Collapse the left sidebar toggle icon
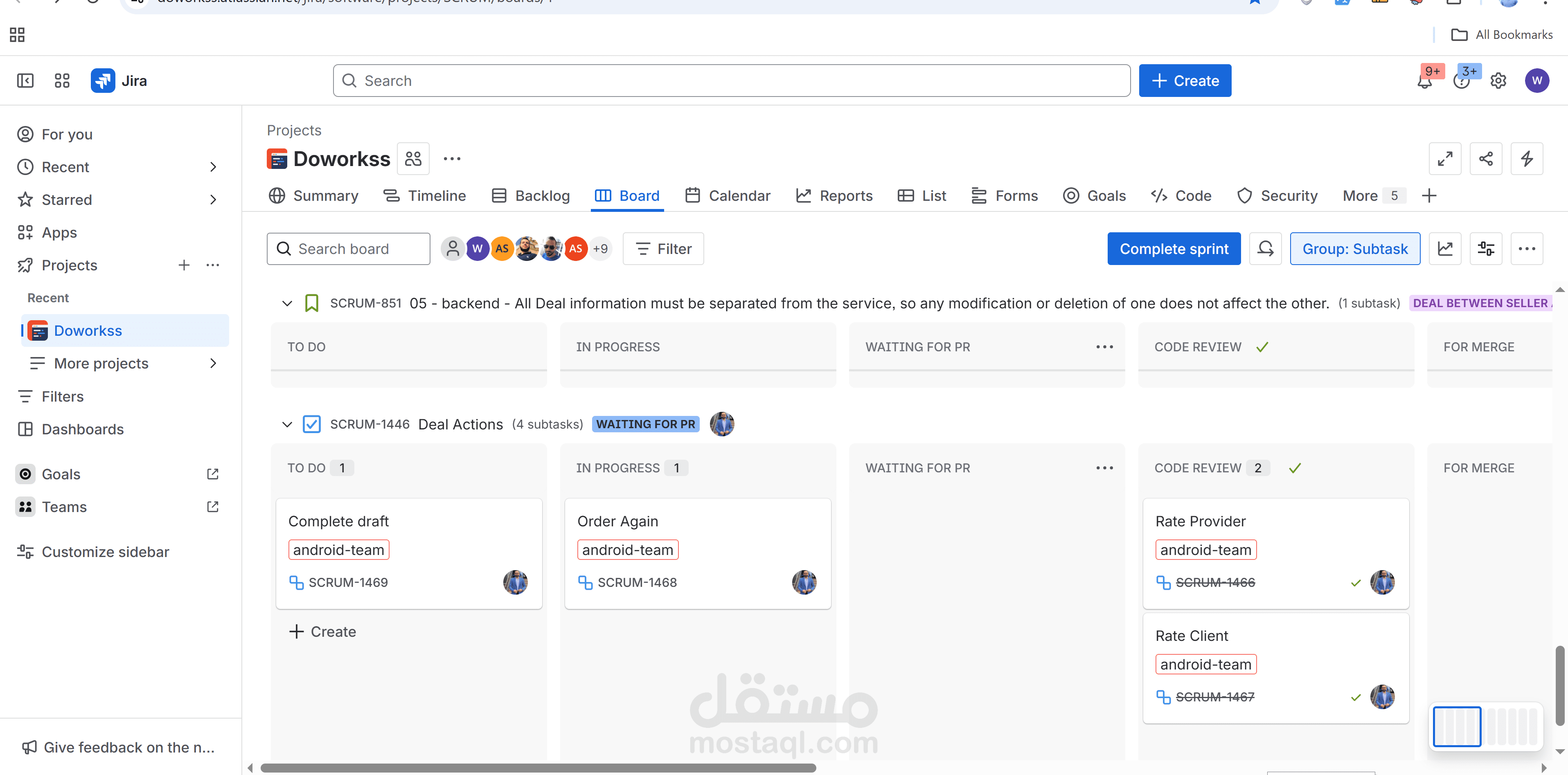 (25, 81)
